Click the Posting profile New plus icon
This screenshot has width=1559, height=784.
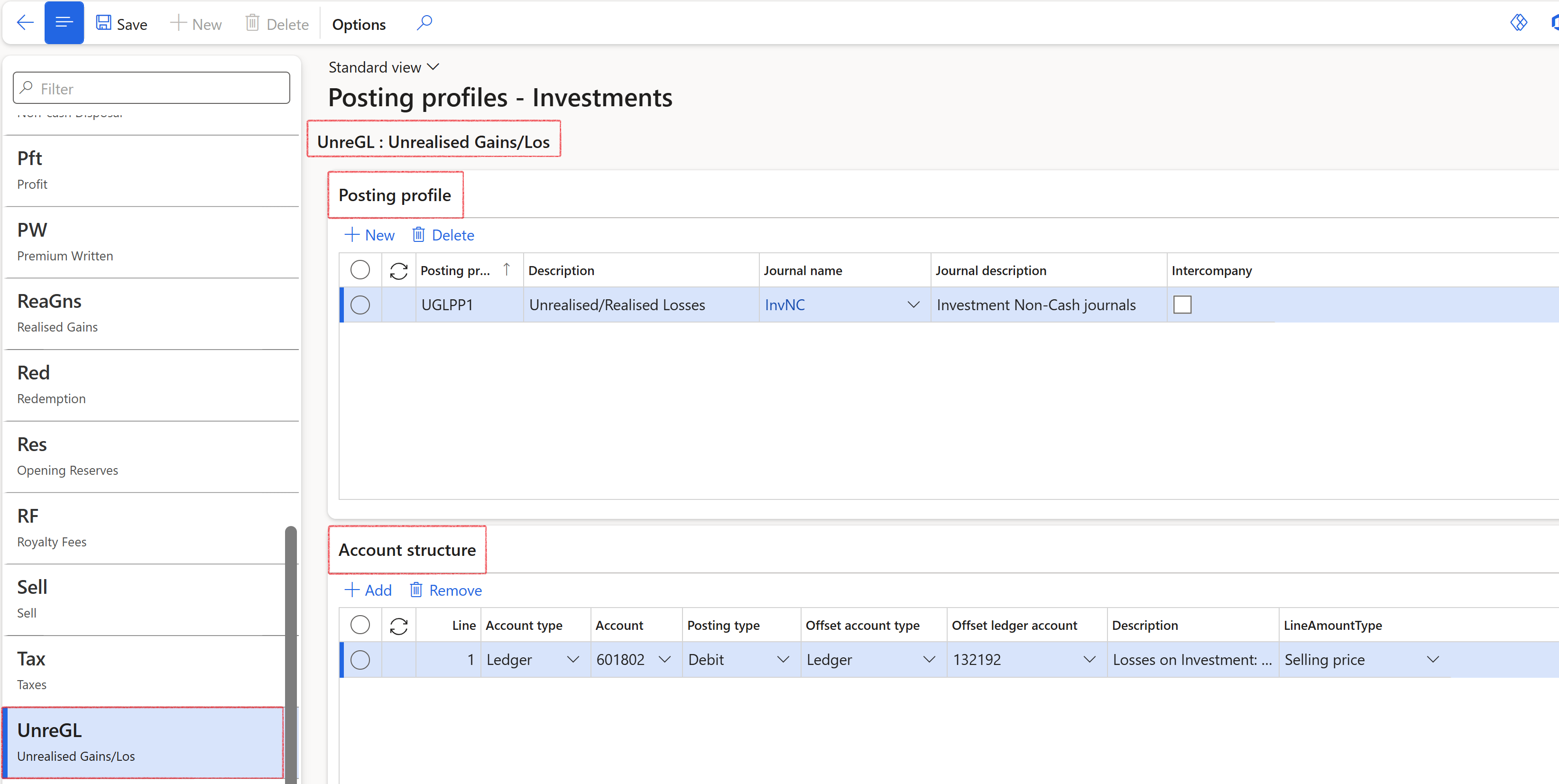[351, 234]
